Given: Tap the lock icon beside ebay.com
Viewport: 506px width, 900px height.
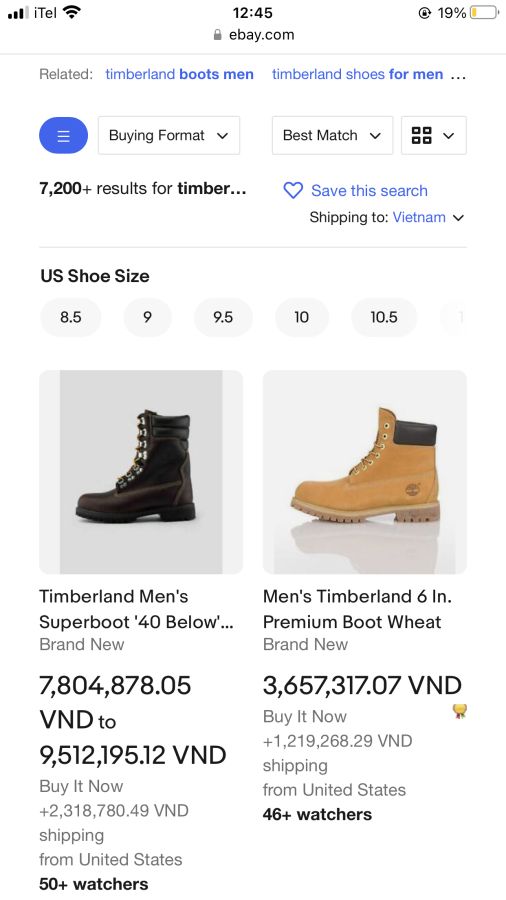Looking at the screenshot, I should (217, 35).
